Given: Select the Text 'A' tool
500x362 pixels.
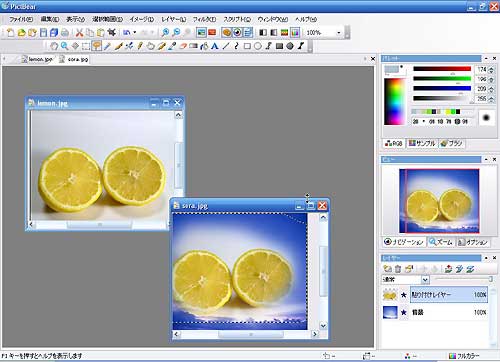Looking at the screenshot, I should pos(215,46).
